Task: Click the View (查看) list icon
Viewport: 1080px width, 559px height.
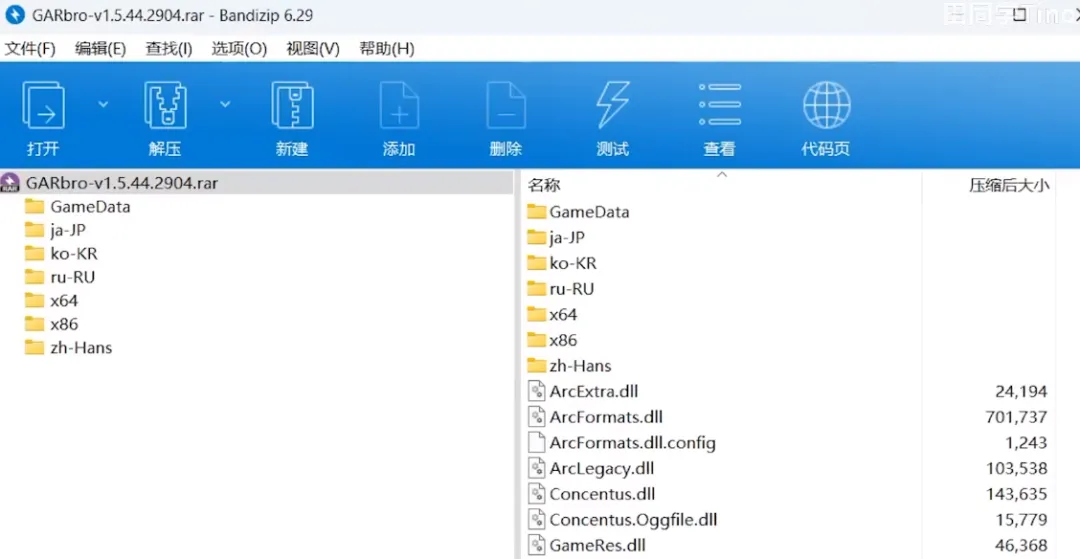Action: [x=720, y=105]
